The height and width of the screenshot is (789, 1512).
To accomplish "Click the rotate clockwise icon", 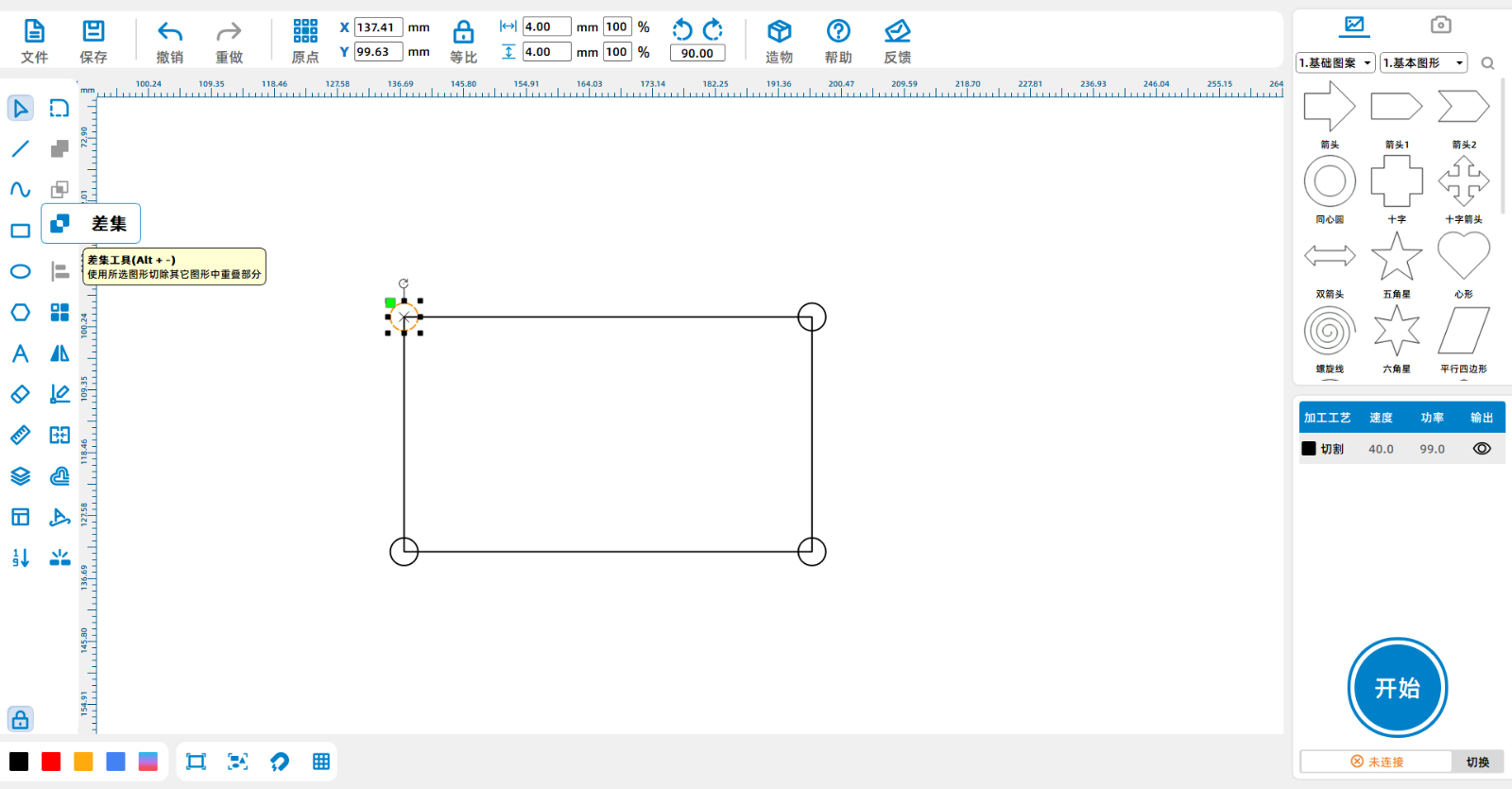I will (713, 29).
